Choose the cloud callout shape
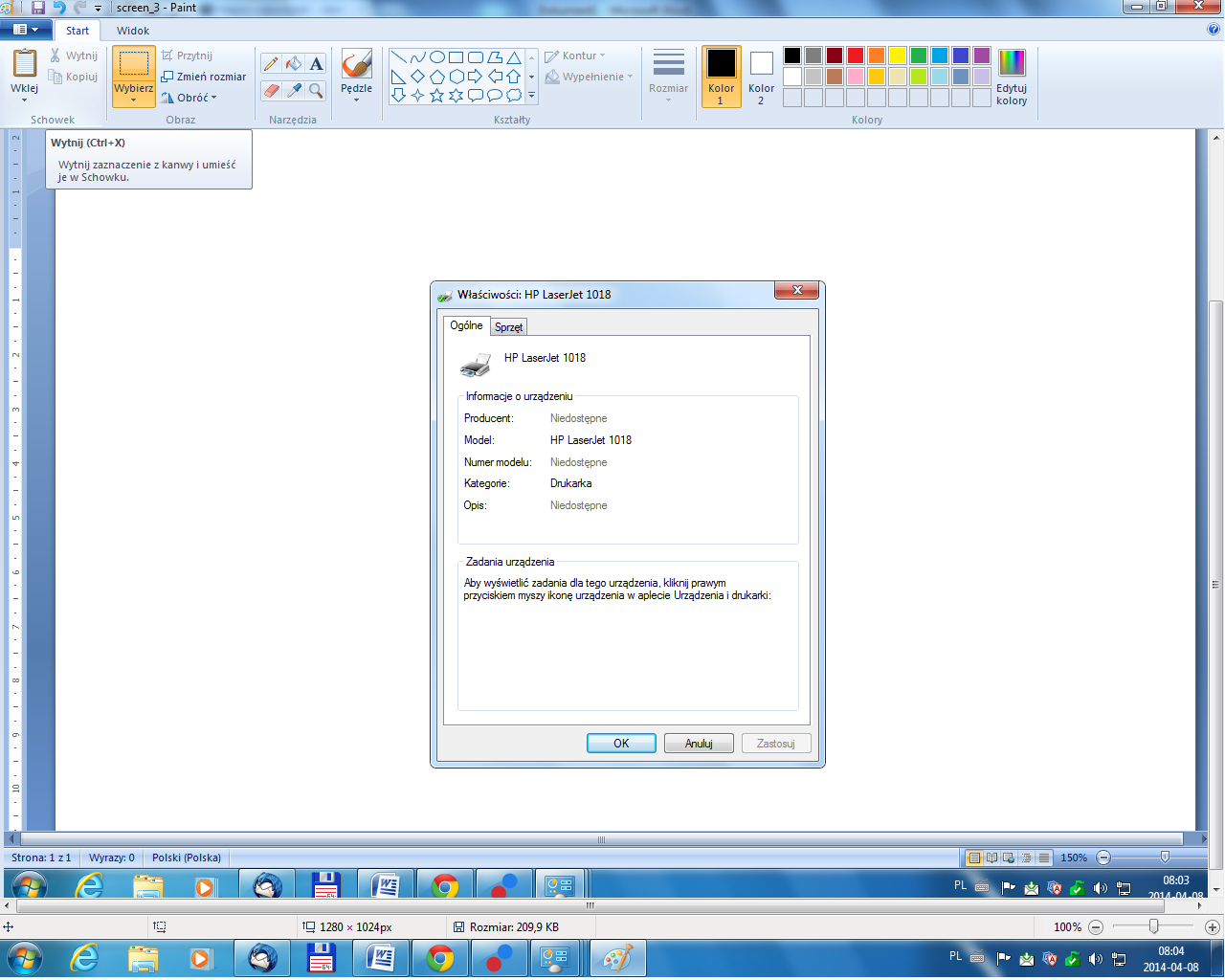The height and width of the screenshot is (980, 1225). (x=514, y=95)
